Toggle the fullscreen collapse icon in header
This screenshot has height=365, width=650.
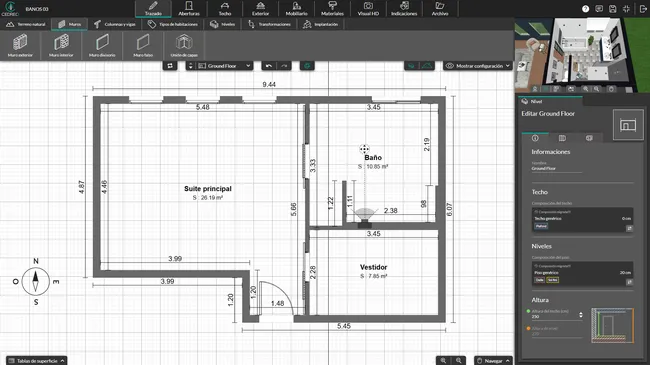pyautogui.click(x=626, y=9)
